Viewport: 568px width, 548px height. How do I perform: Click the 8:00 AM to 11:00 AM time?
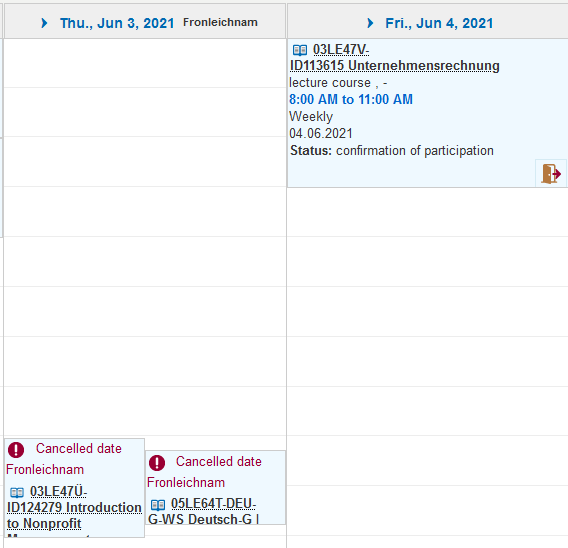(351, 99)
